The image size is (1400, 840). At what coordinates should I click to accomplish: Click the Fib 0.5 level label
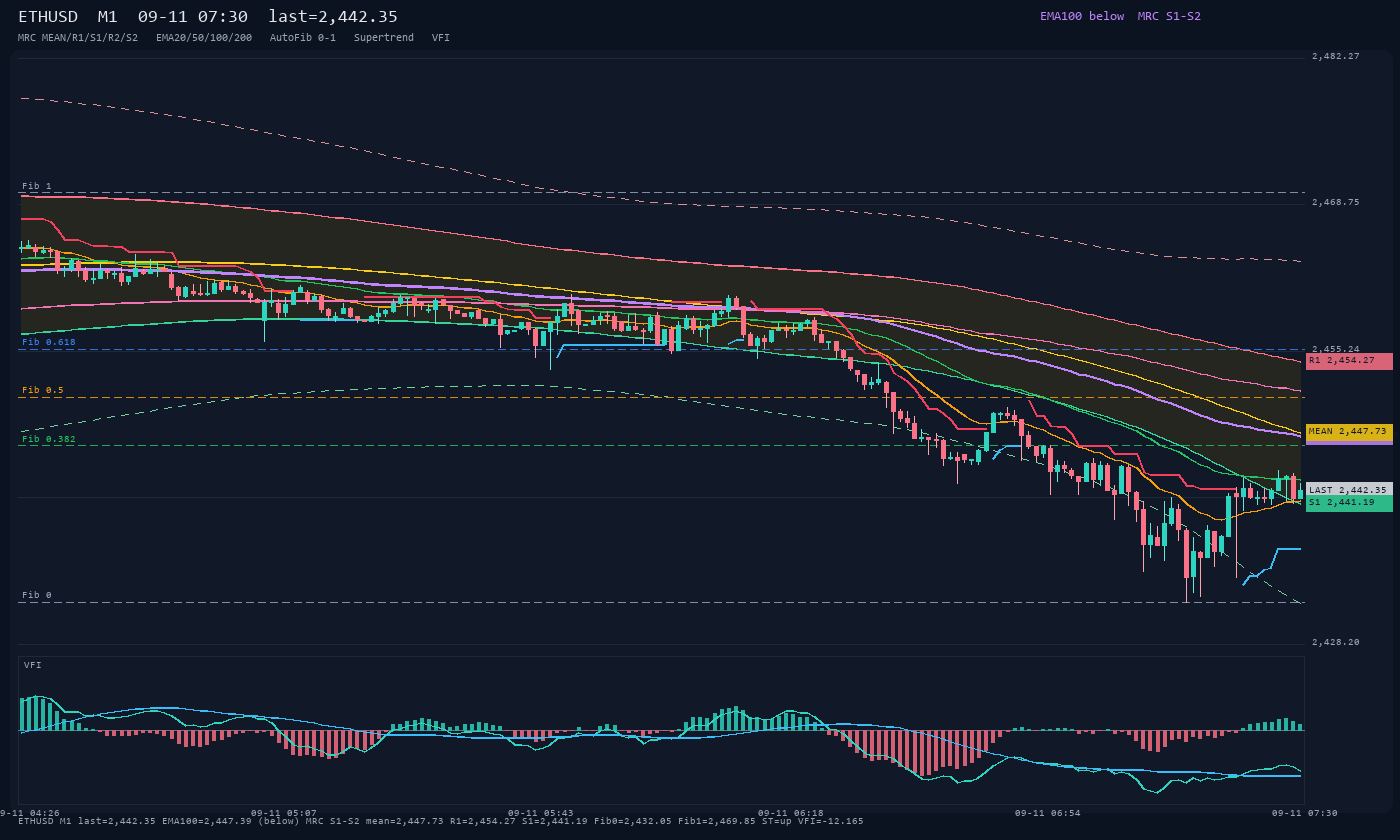click(43, 390)
